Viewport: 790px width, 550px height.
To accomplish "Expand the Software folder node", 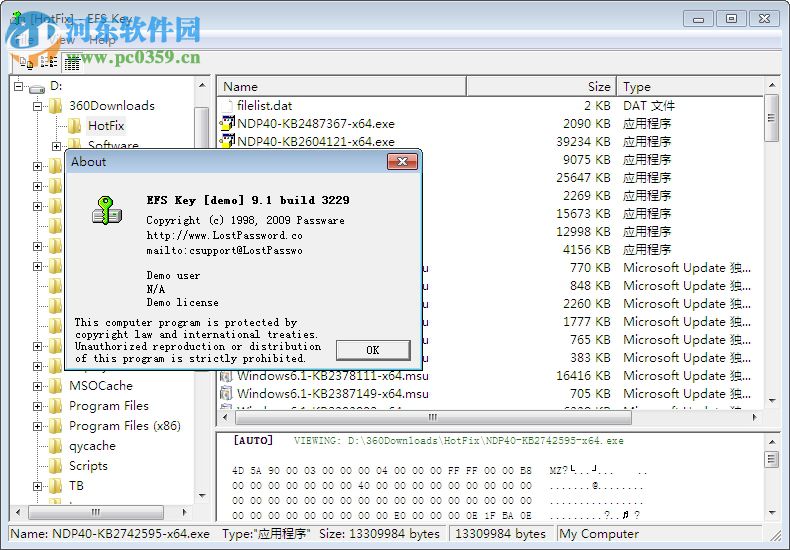I will point(56,146).
